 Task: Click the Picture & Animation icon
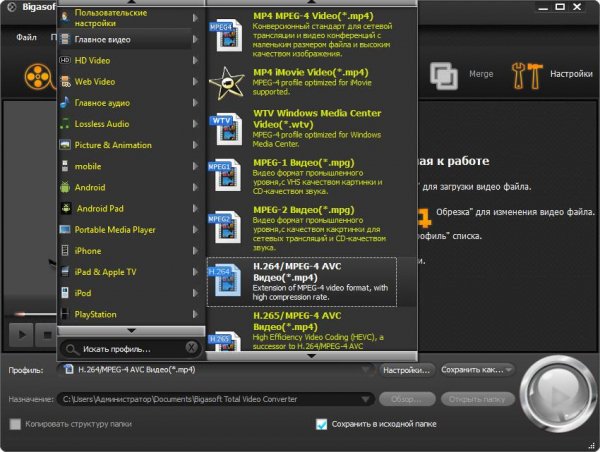click(x=65, y=145)
